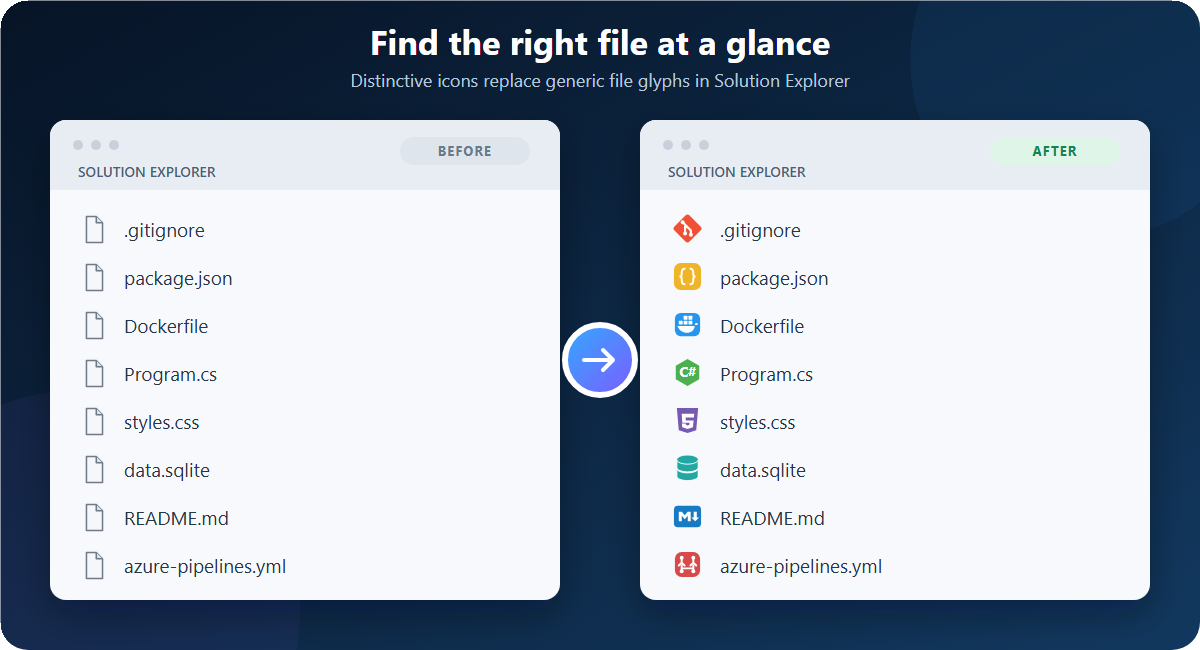The width and height of the screenshot is (1200, 650).
Task: Select Dockerfile text in After panel
Action: point(762,327)
